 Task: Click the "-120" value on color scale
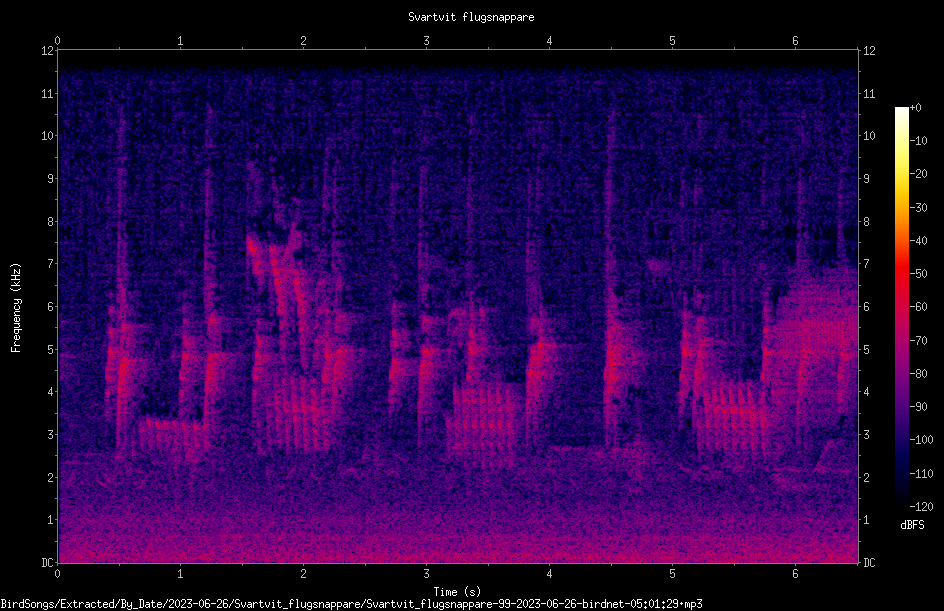(921, 506)
